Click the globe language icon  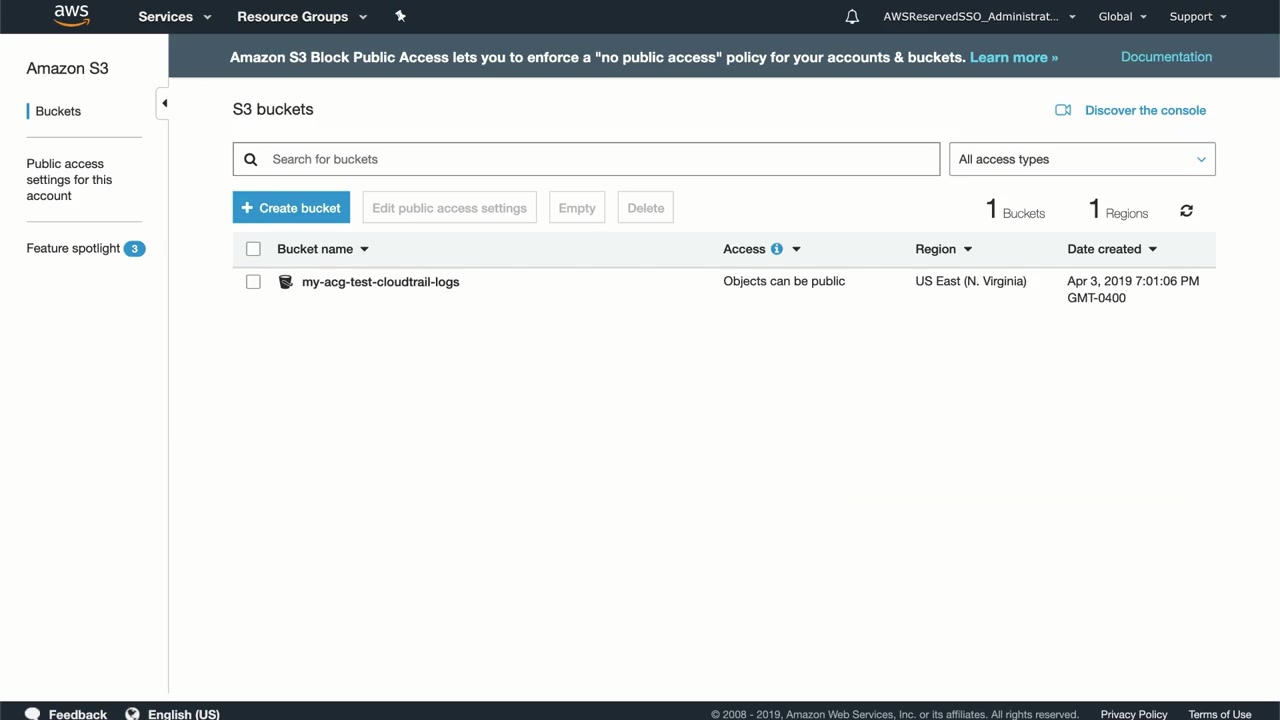tap(132, 714)
